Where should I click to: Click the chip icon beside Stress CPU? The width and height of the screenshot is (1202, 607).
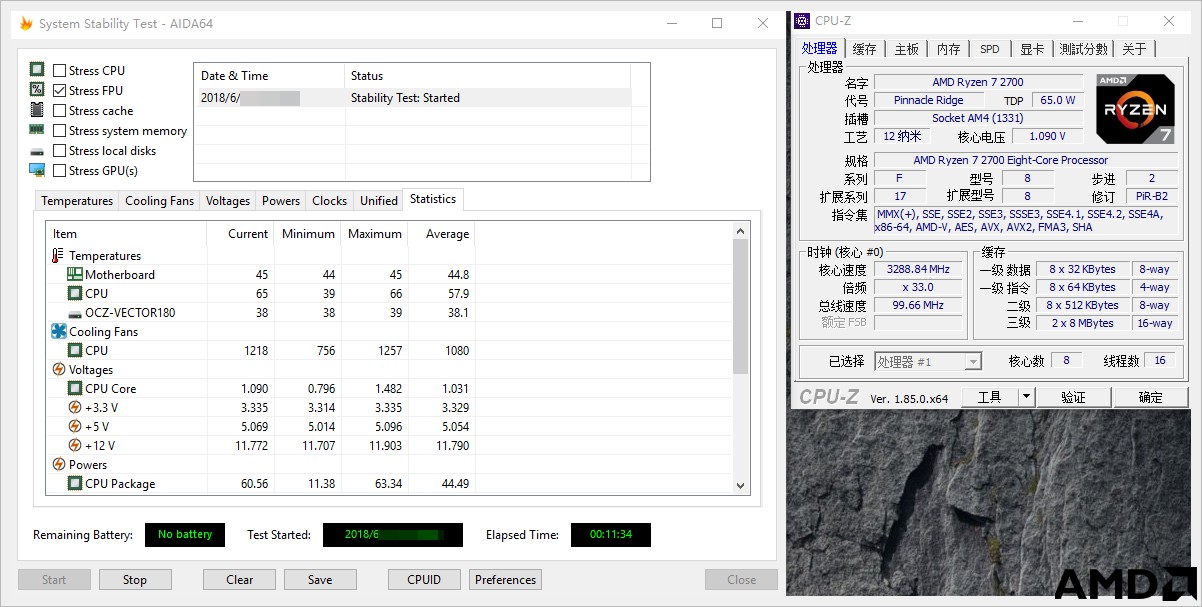click(37, 70)
